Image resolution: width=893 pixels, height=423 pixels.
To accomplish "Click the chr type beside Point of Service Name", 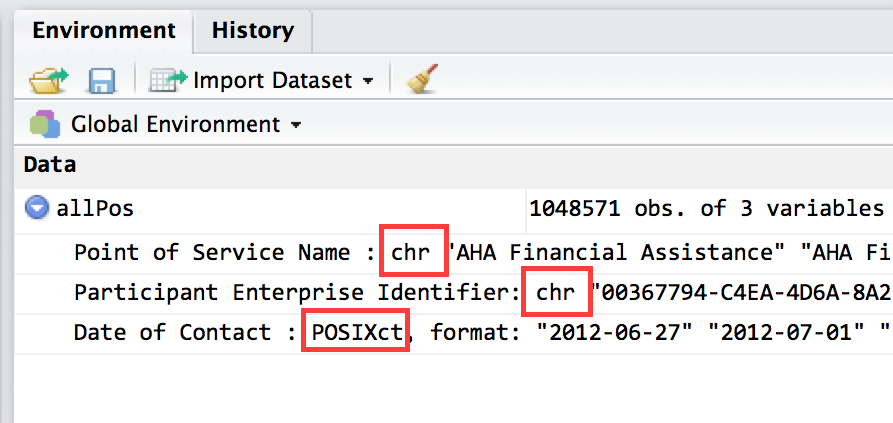I will click(411, 252).
